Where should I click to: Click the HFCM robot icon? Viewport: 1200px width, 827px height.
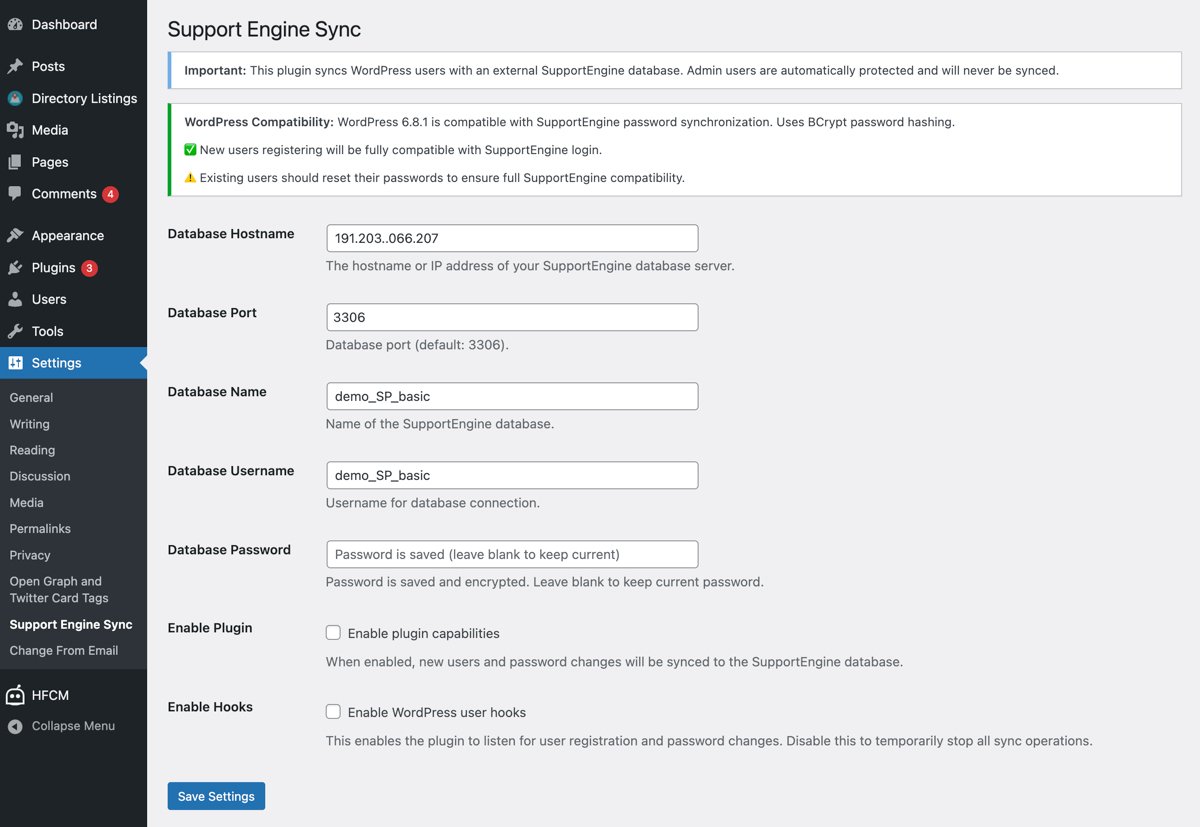pyautogui.click(x=15, y=695)
